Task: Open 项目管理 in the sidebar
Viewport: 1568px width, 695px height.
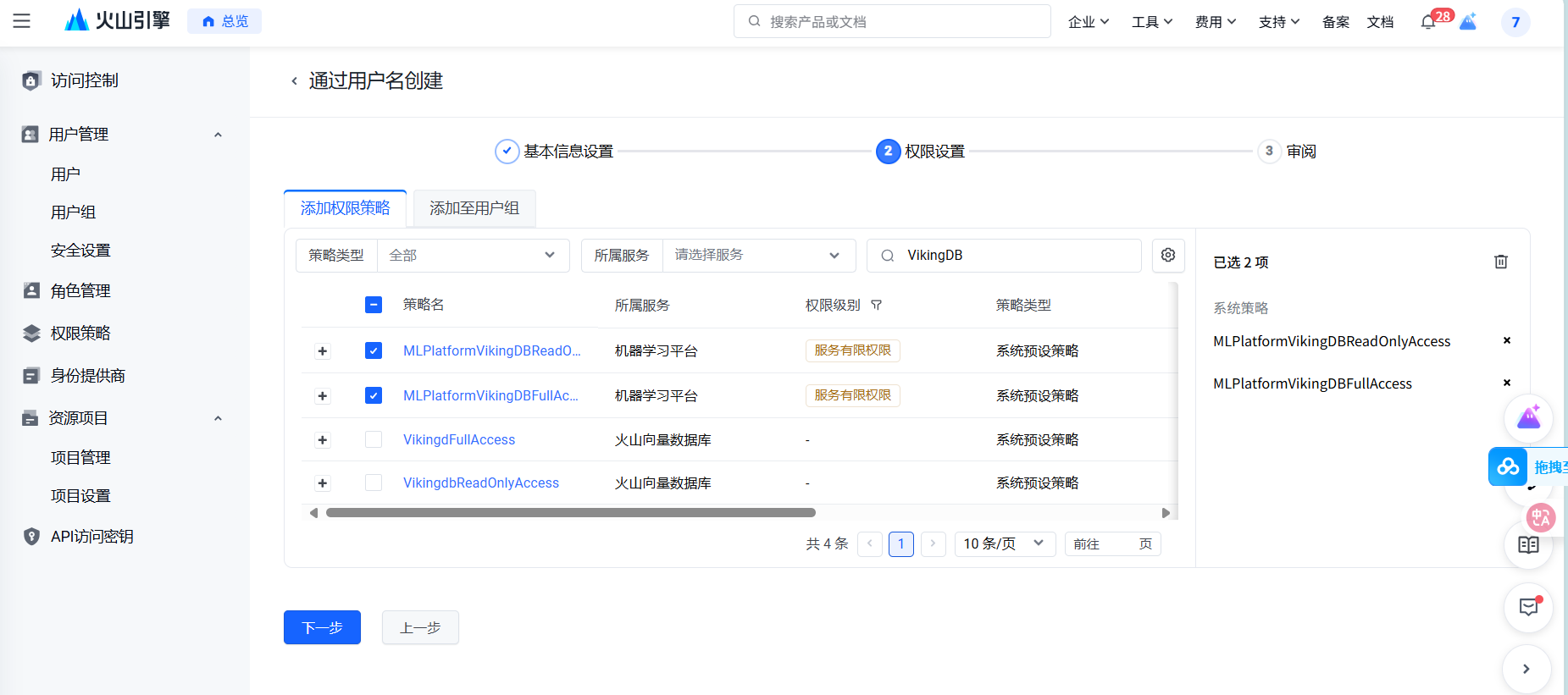Action: pos(80,458)
